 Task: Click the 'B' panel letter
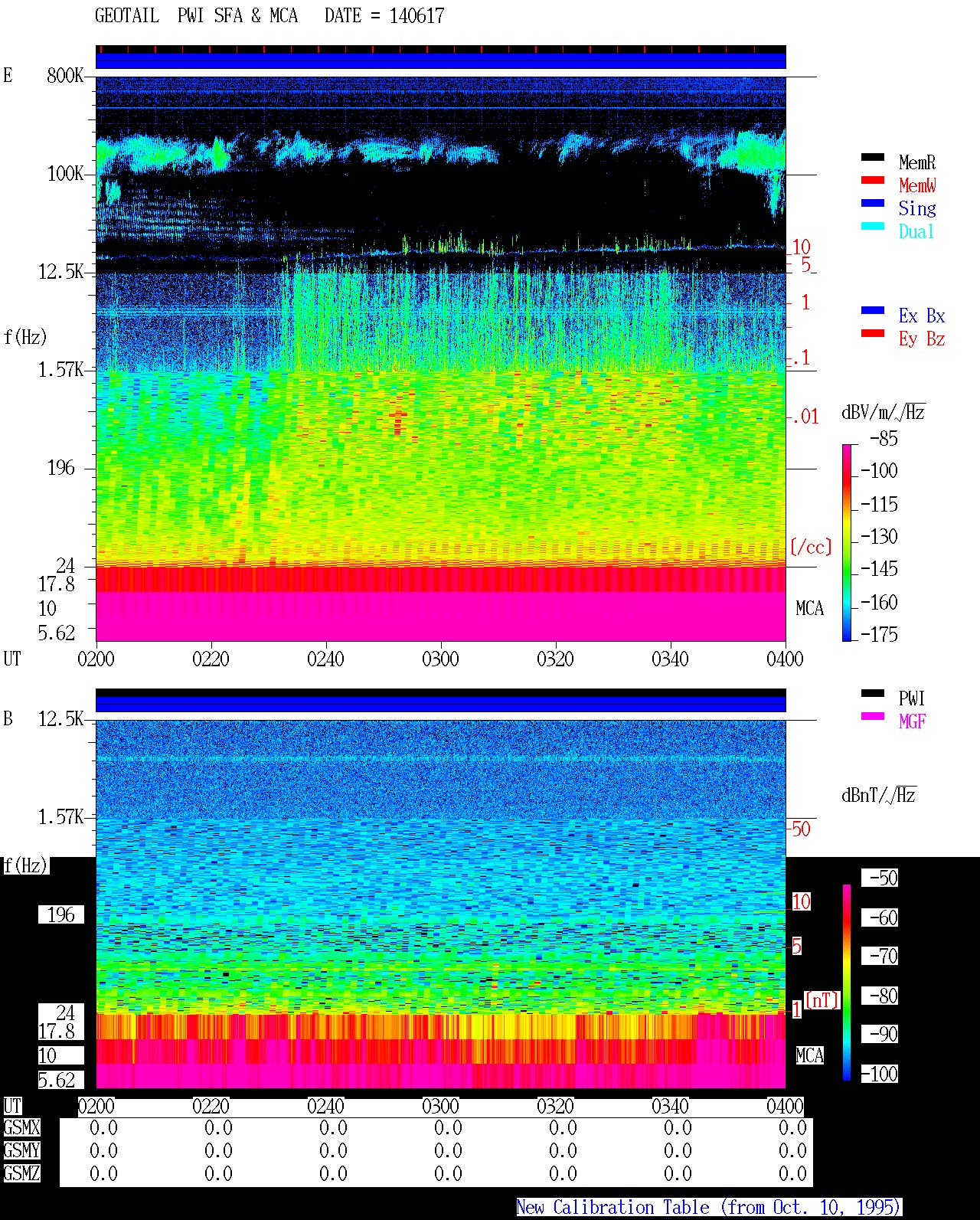tap(8, 719)
